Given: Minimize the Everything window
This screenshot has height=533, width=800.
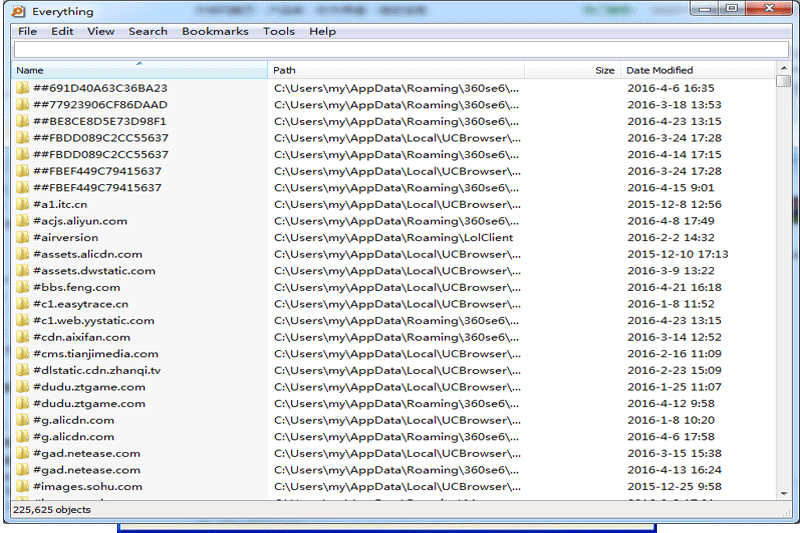Looking at the screenshot, I should click(705, 8).
